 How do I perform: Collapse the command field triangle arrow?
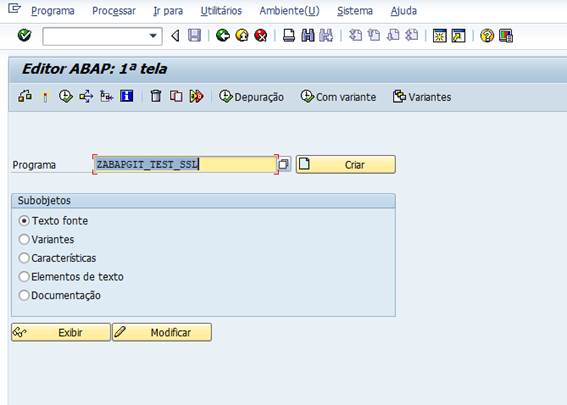[x=175, y=35]
